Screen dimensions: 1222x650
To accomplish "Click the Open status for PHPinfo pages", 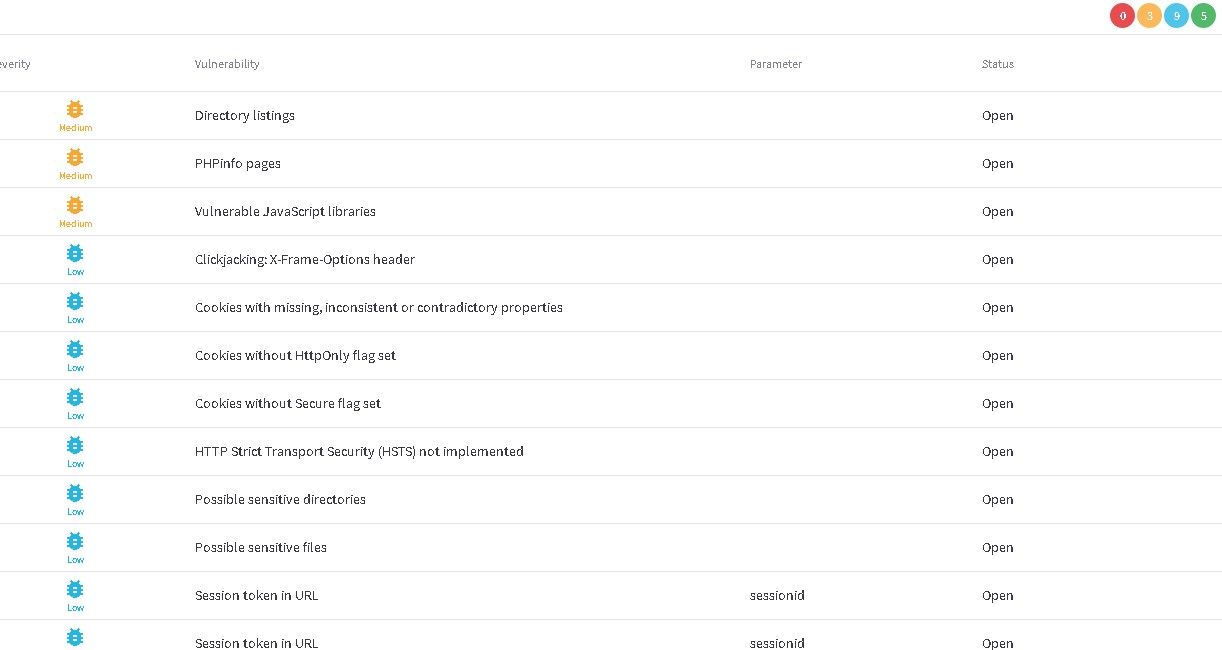I will (997, 164).
